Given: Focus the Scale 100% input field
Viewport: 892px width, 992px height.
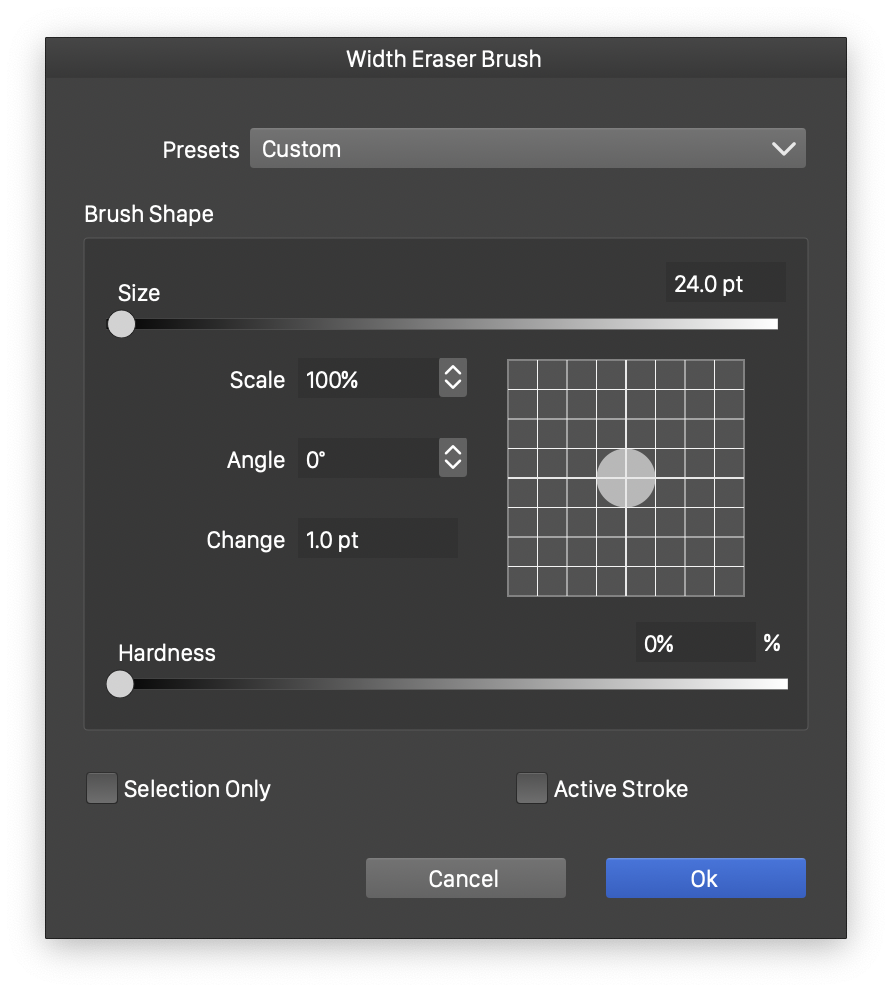Looking at the screenshot, I should pos(367,380).
